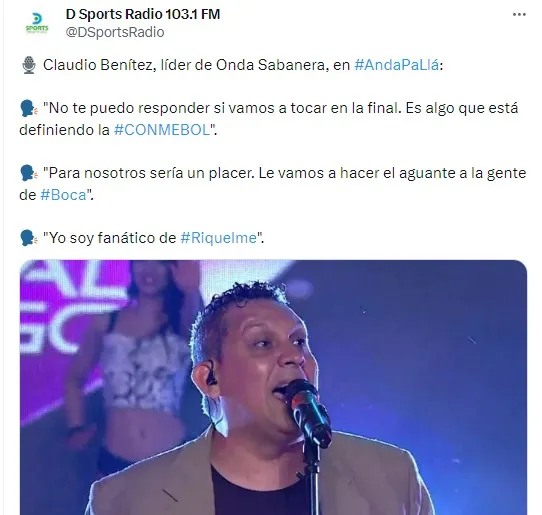Click the @DSportsRadio handle
This screenshot has height=515, width=542.
click(115, 32)
